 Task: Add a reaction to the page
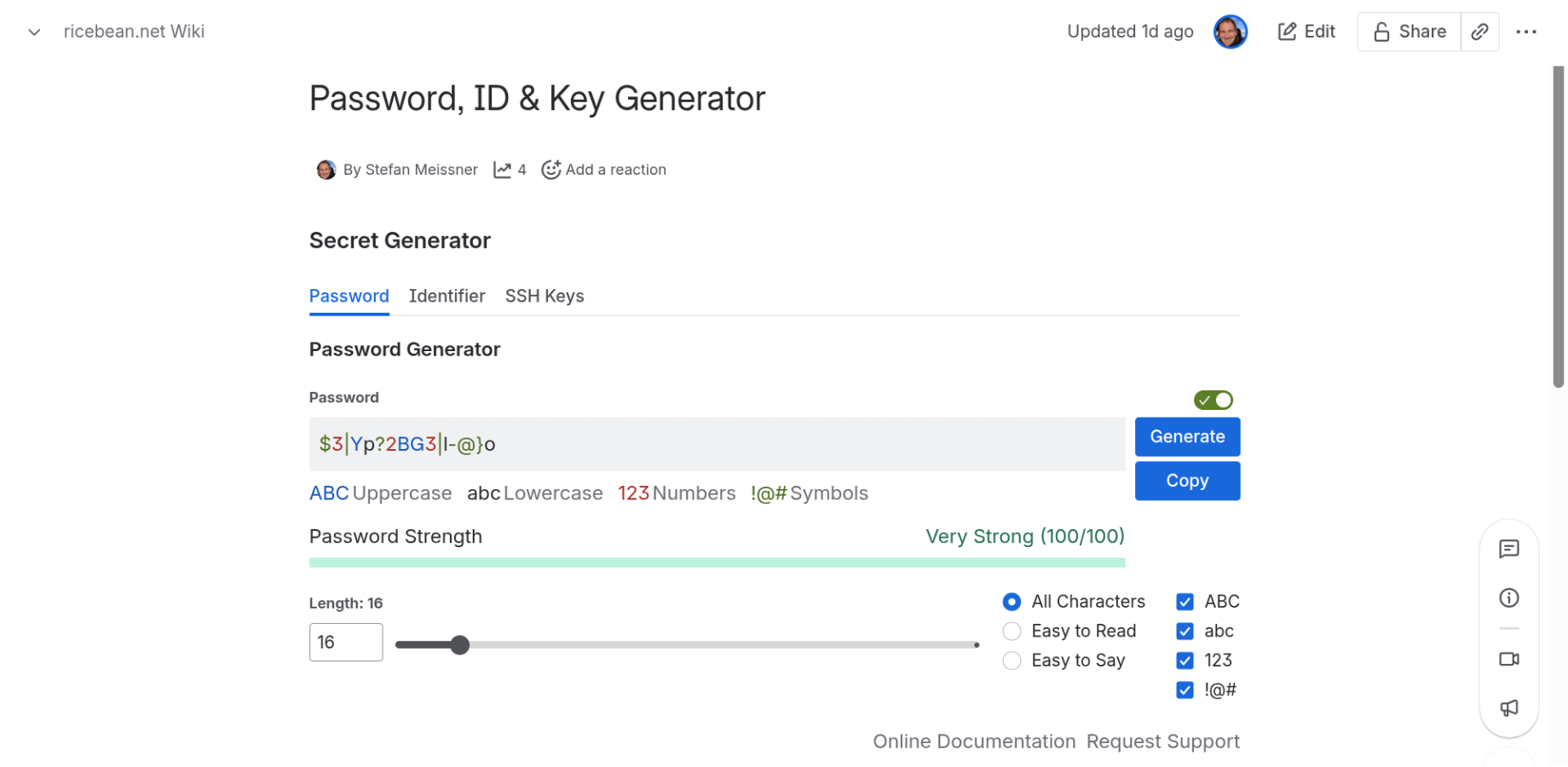603,170
